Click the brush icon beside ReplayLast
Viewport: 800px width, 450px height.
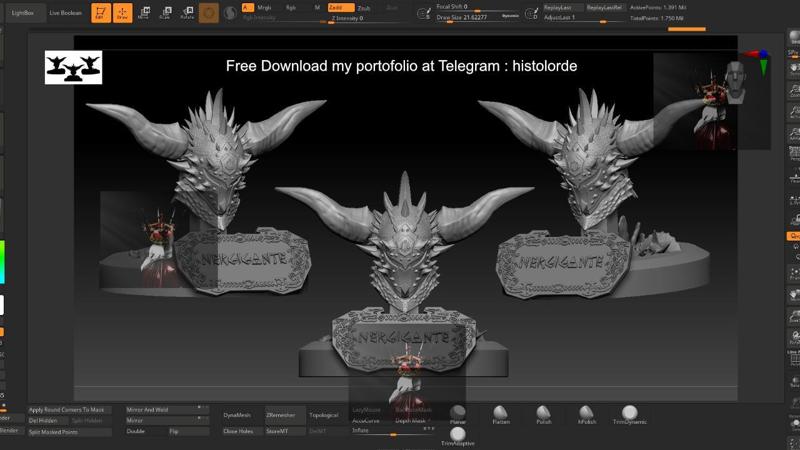pyautogui.click(x=531, y=14)
